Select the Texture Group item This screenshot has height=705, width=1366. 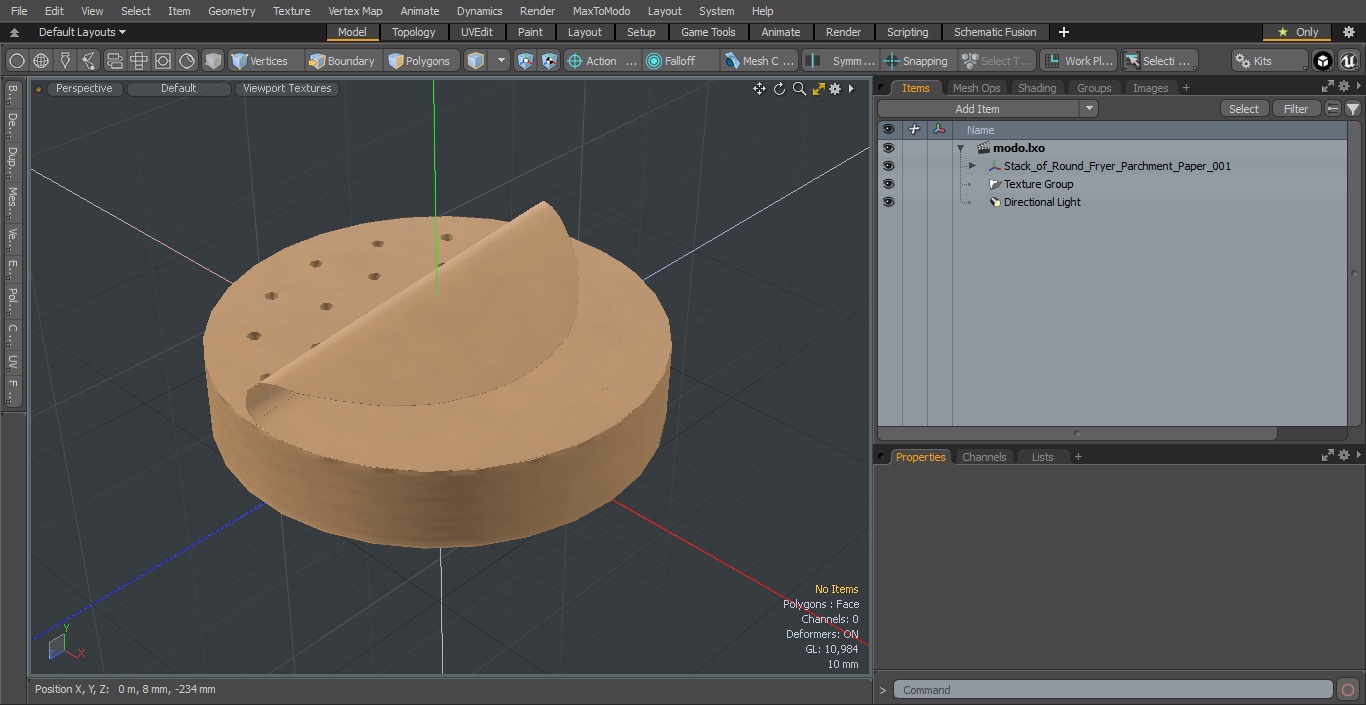[1038, 184]
